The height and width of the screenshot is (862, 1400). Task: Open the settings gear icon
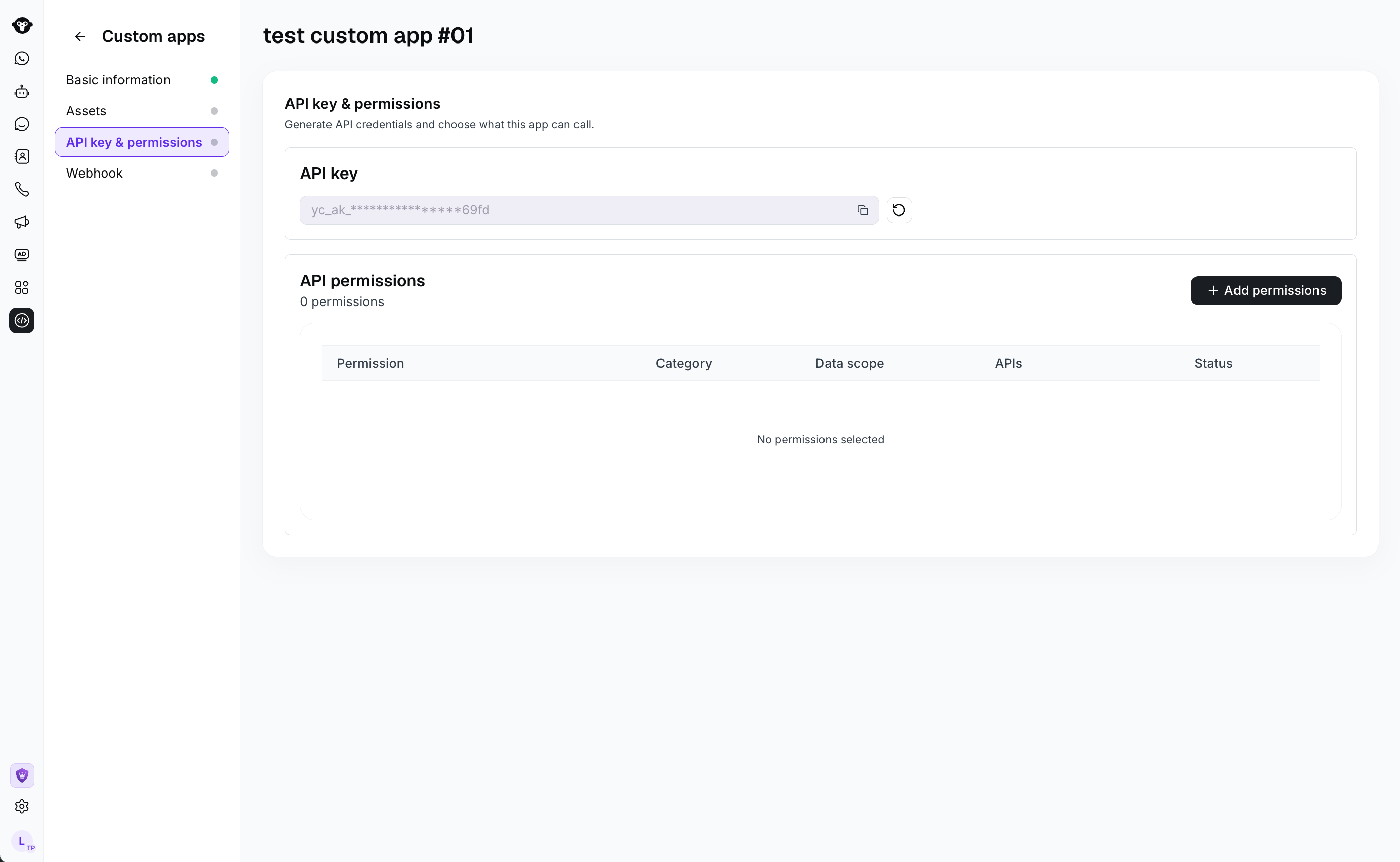tap(22, 807)
